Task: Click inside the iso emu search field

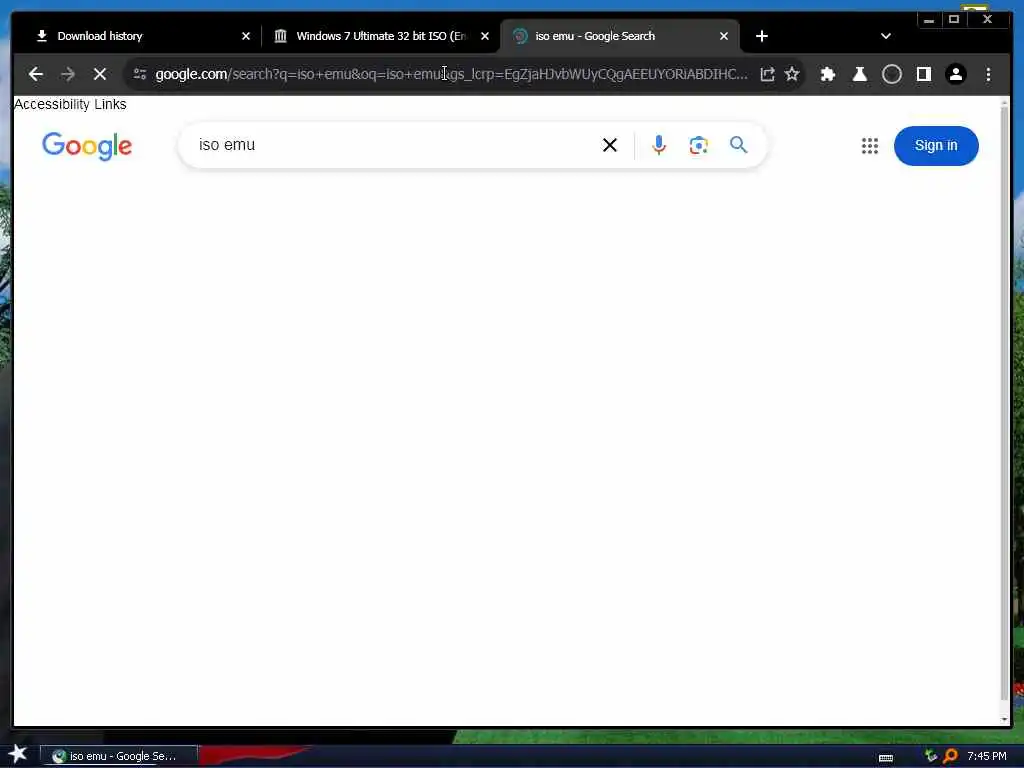Action: [392, 145]
